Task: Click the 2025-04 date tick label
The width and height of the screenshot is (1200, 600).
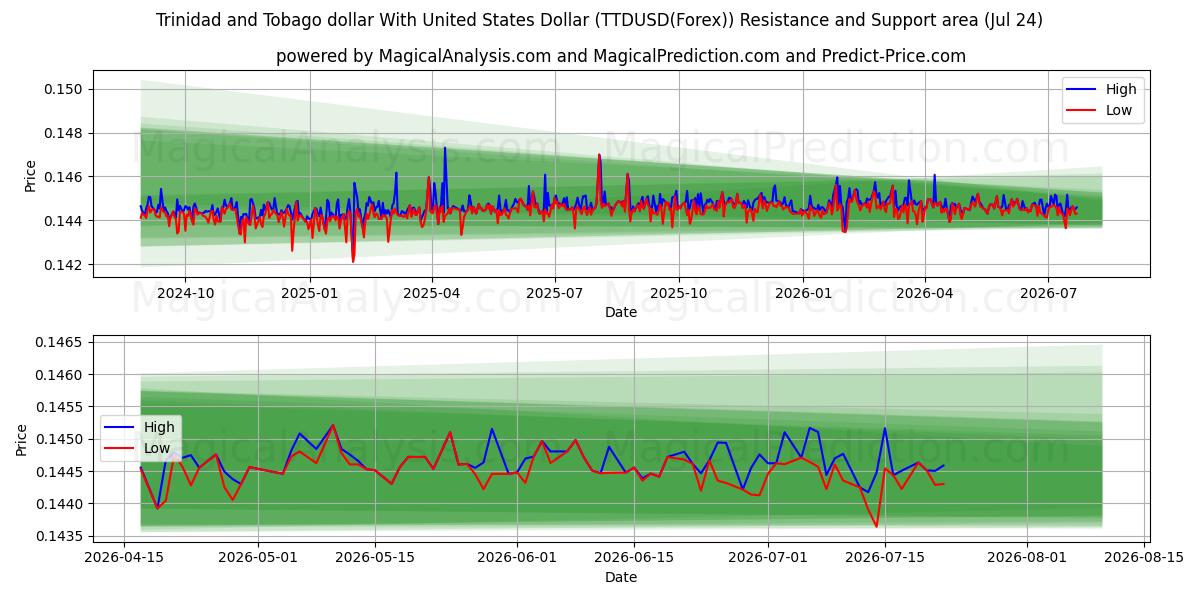Action: (x=431, y=295)
